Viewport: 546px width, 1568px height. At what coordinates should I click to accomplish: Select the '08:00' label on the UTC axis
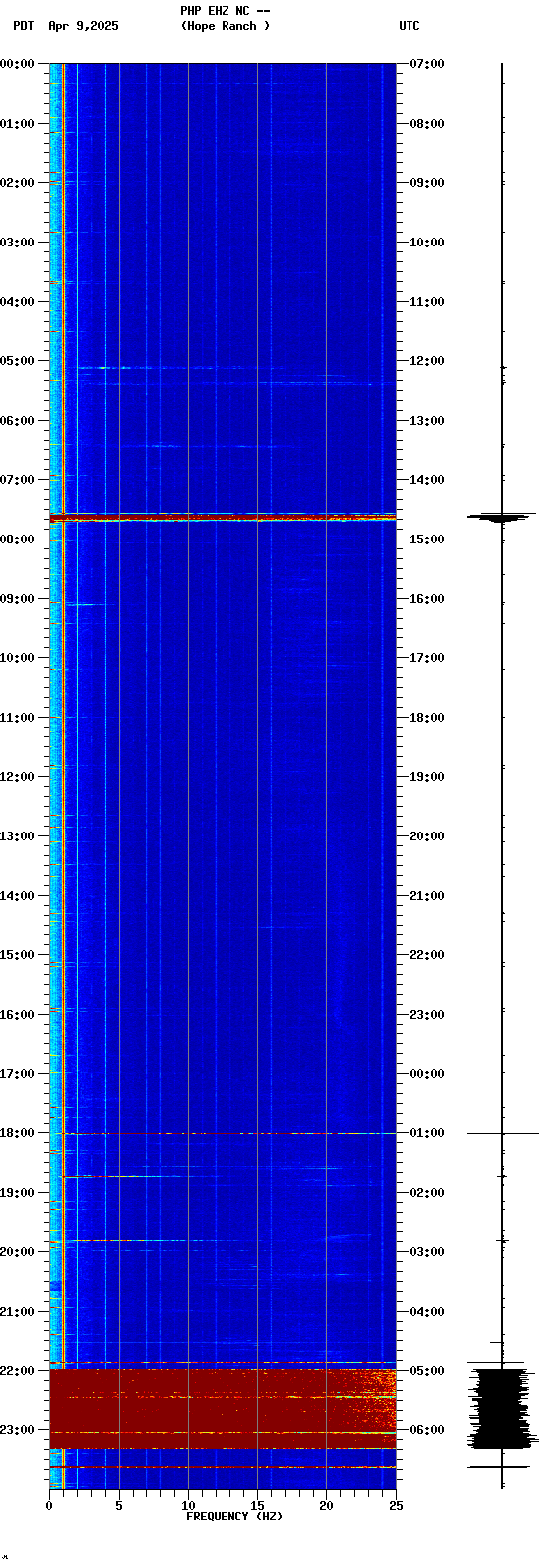point(427,124)
